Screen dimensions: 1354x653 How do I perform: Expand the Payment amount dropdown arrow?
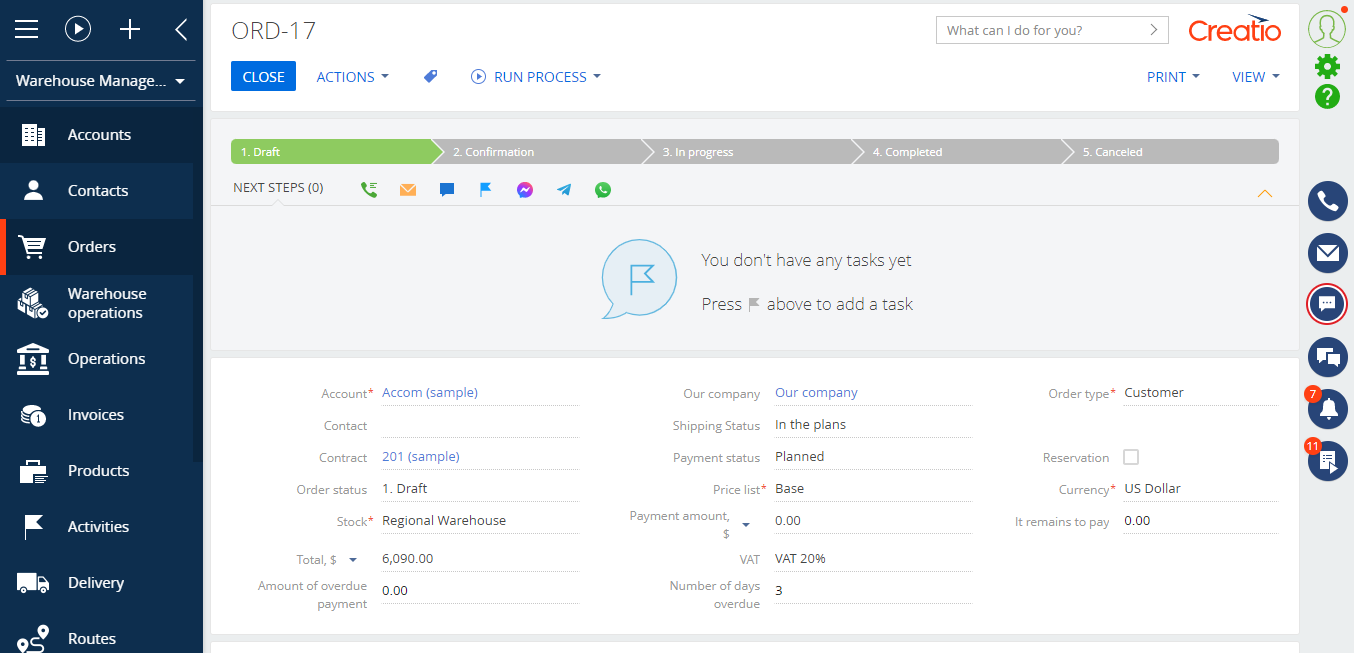[744, 523]
